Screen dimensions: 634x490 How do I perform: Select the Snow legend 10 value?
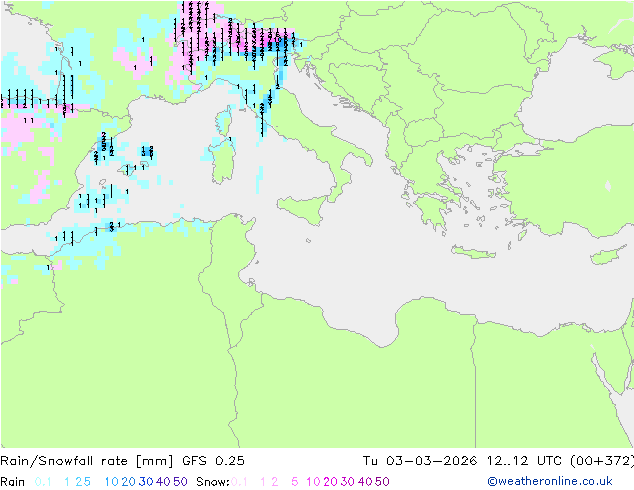point(313,482)
